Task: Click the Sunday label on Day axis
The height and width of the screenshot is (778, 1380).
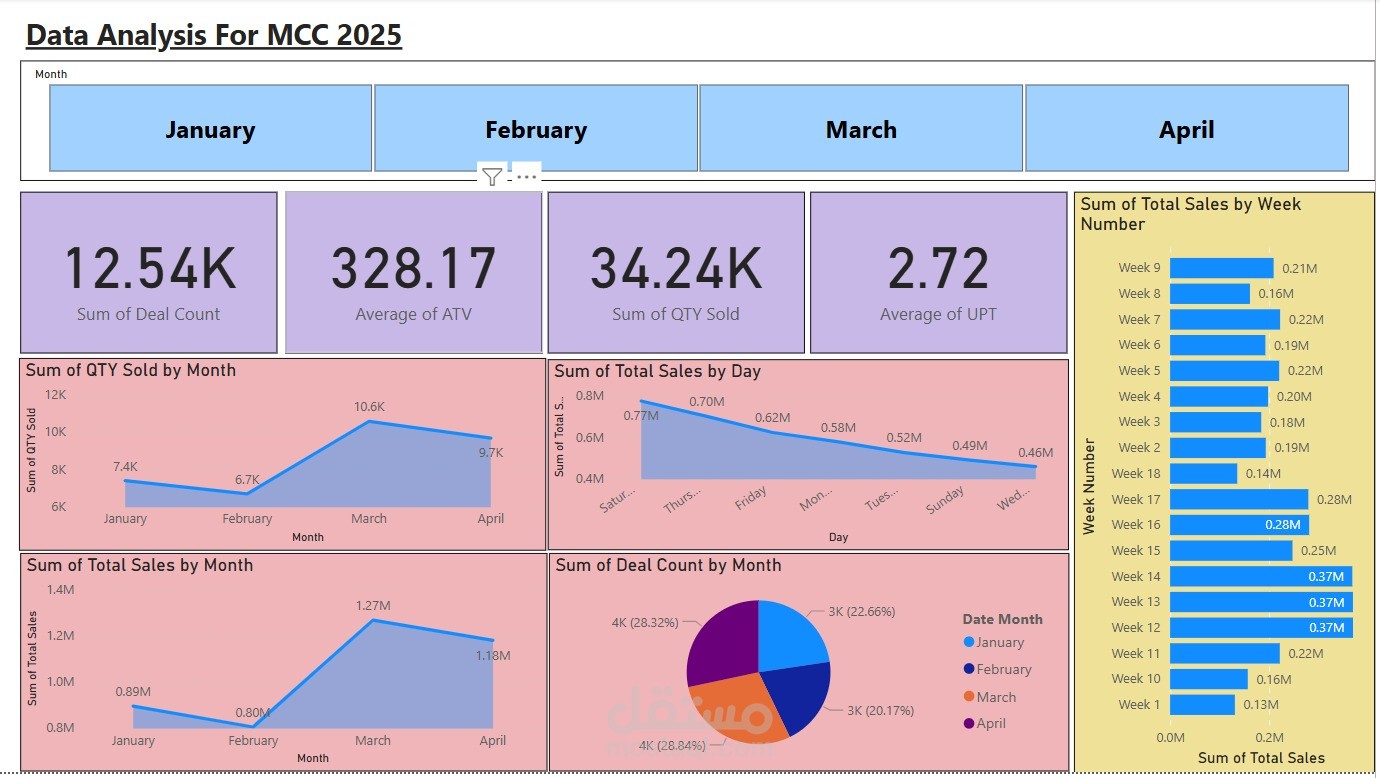Action: pos(945,500)
